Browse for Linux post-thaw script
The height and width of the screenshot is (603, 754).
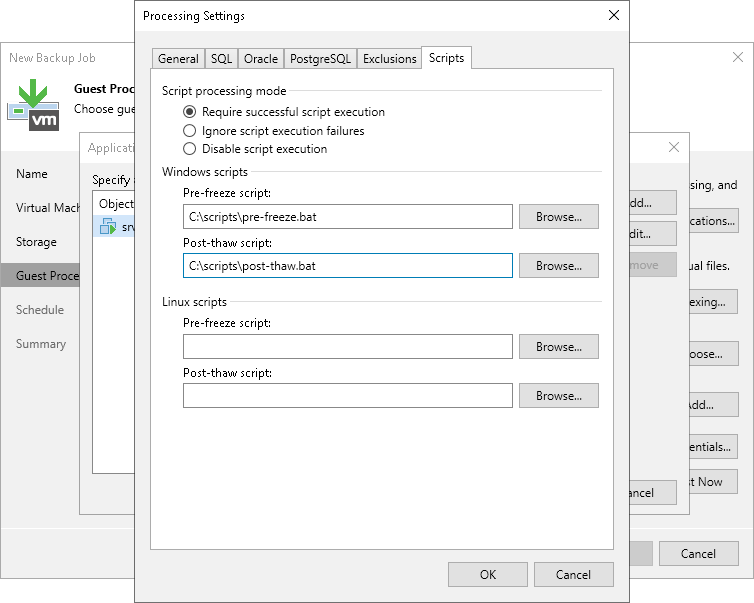(x=558, y=396)
